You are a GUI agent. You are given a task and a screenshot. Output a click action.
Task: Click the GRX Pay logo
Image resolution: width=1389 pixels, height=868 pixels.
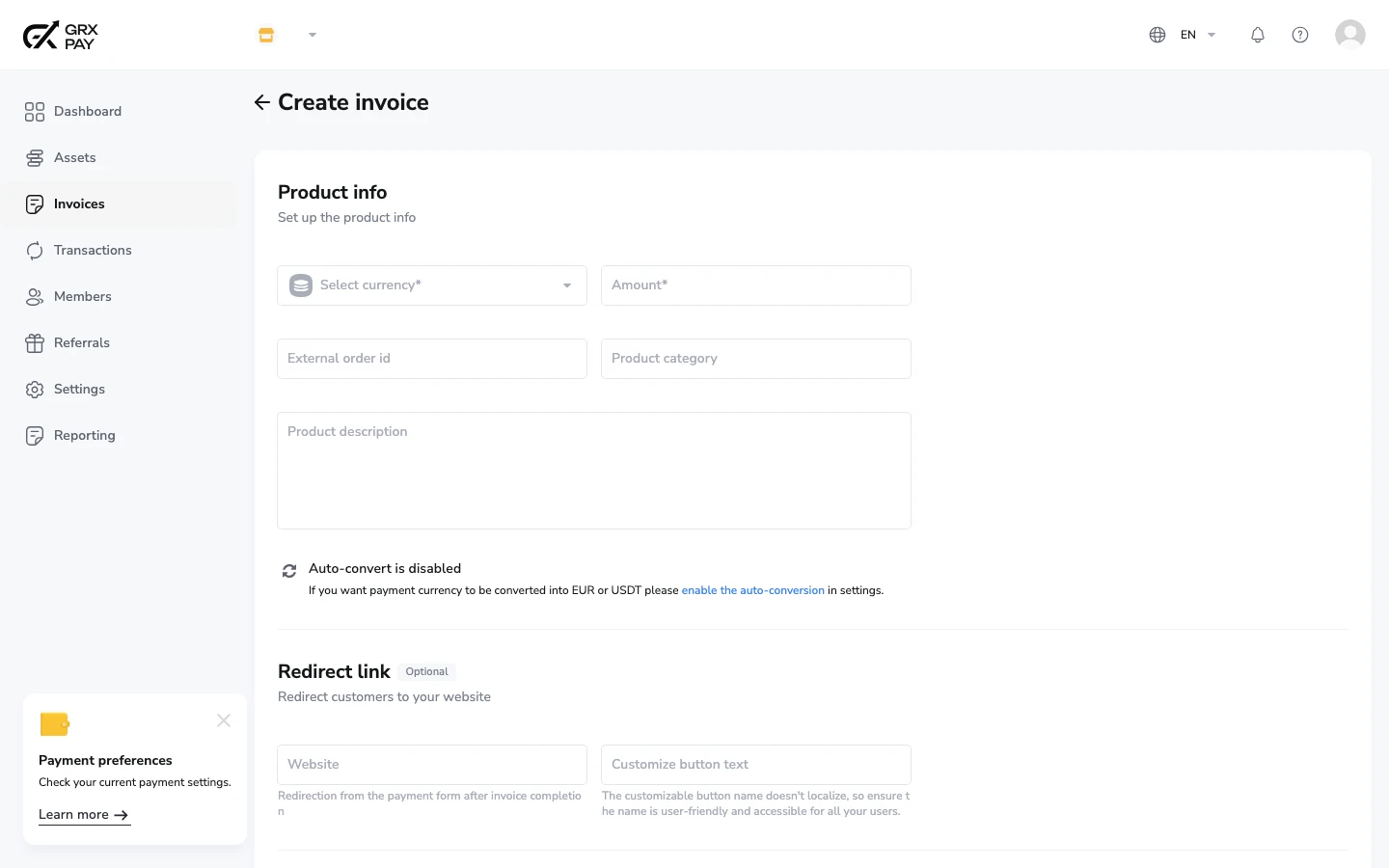[60, 36]
